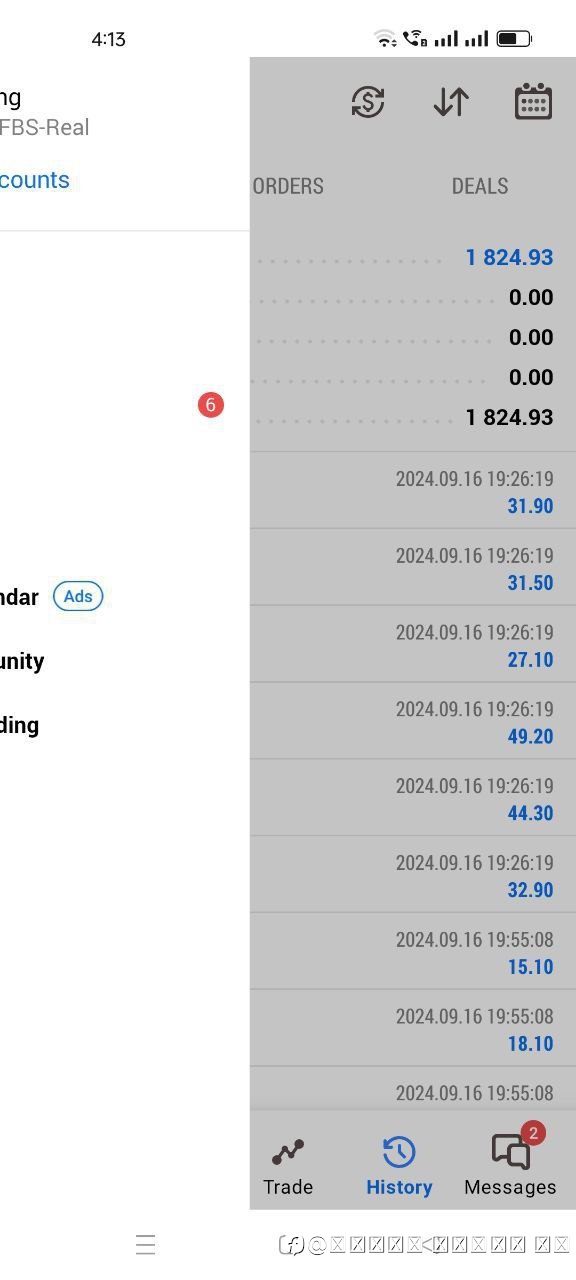Switch to the ORDERS tab

[x=288, y=186]
